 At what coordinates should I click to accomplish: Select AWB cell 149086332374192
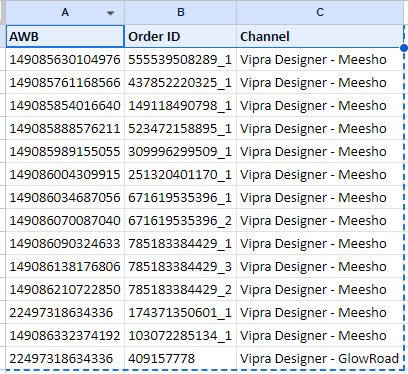[65, 335]
